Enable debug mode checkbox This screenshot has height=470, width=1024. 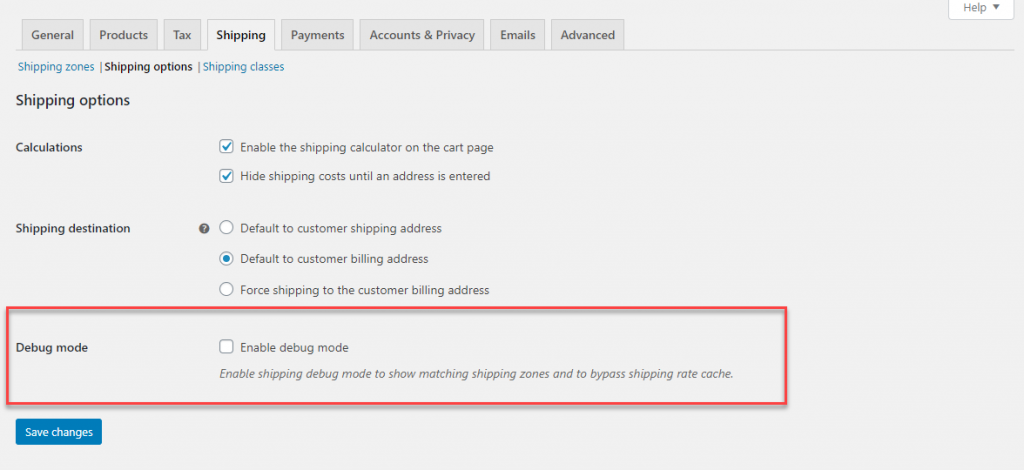pyautogui.click(x=227, y=347)
